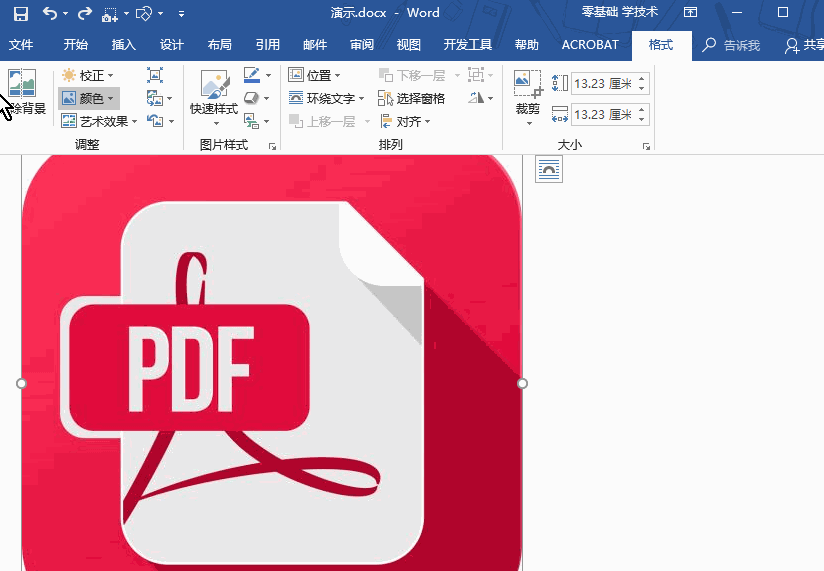The width and height of the screenshot is (824, 571).
Task: Expand Reset Picture dropdown arrow
Action: [172, 122]
